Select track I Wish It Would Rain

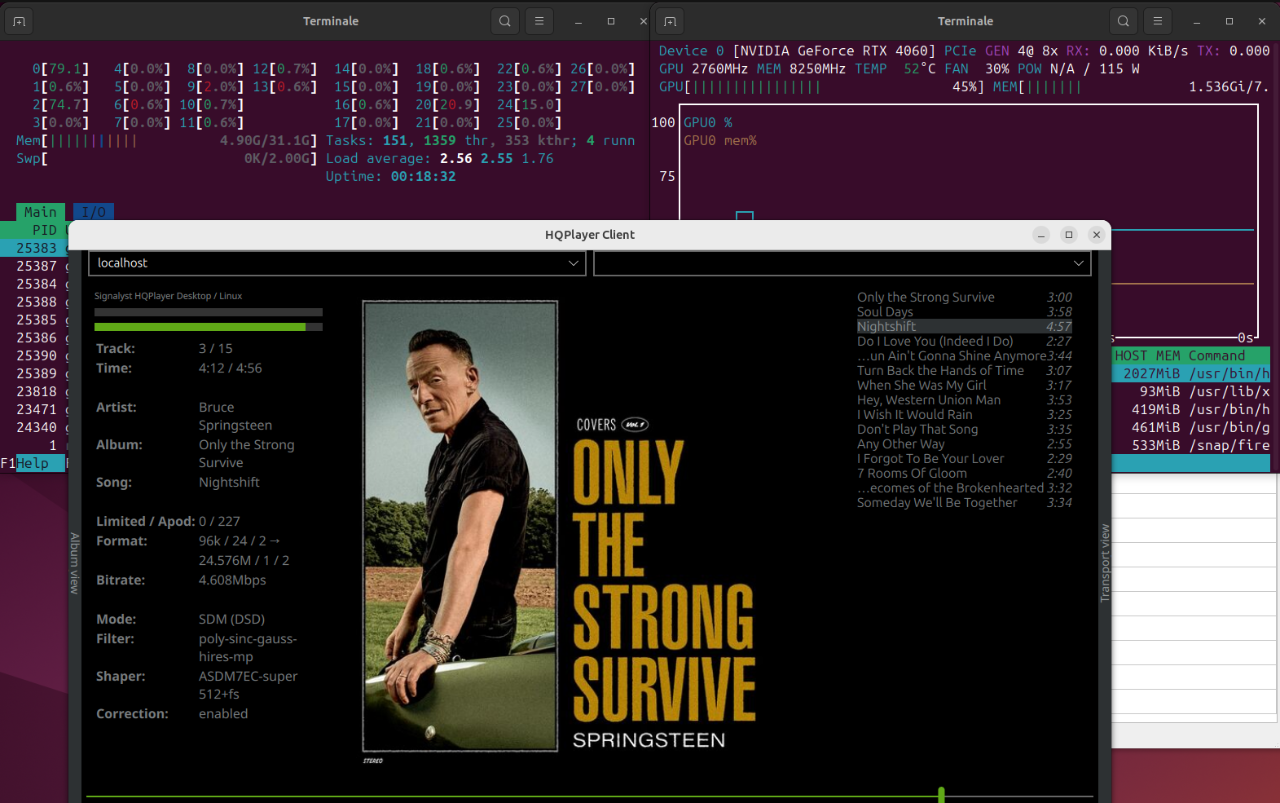click(x=964, y=414)
